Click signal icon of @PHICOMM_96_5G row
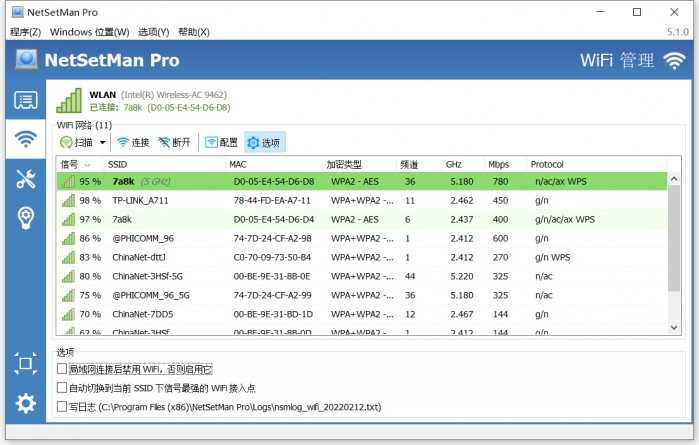699x445 pixels. (x=68, y=295)
